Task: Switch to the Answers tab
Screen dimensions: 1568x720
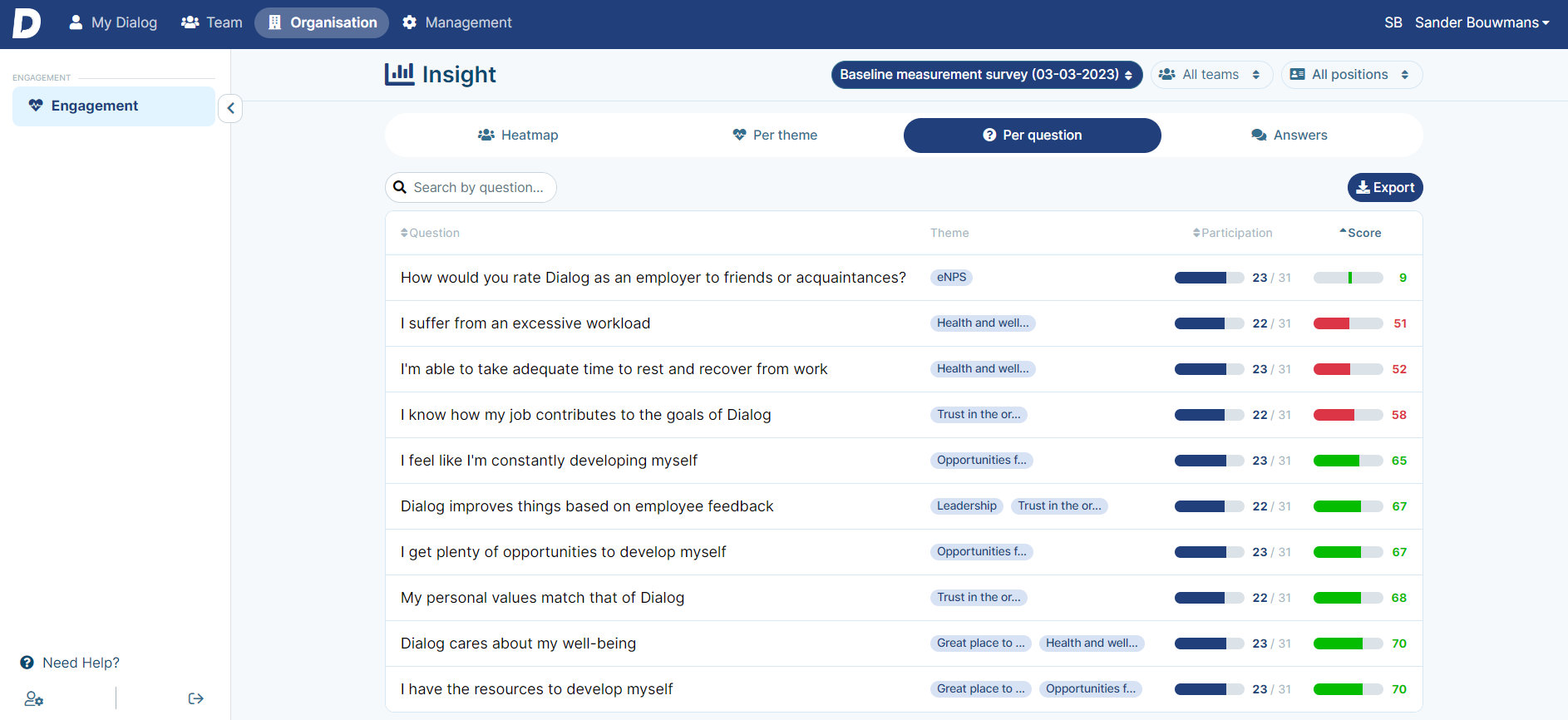Action: [x=1289, y=136]
